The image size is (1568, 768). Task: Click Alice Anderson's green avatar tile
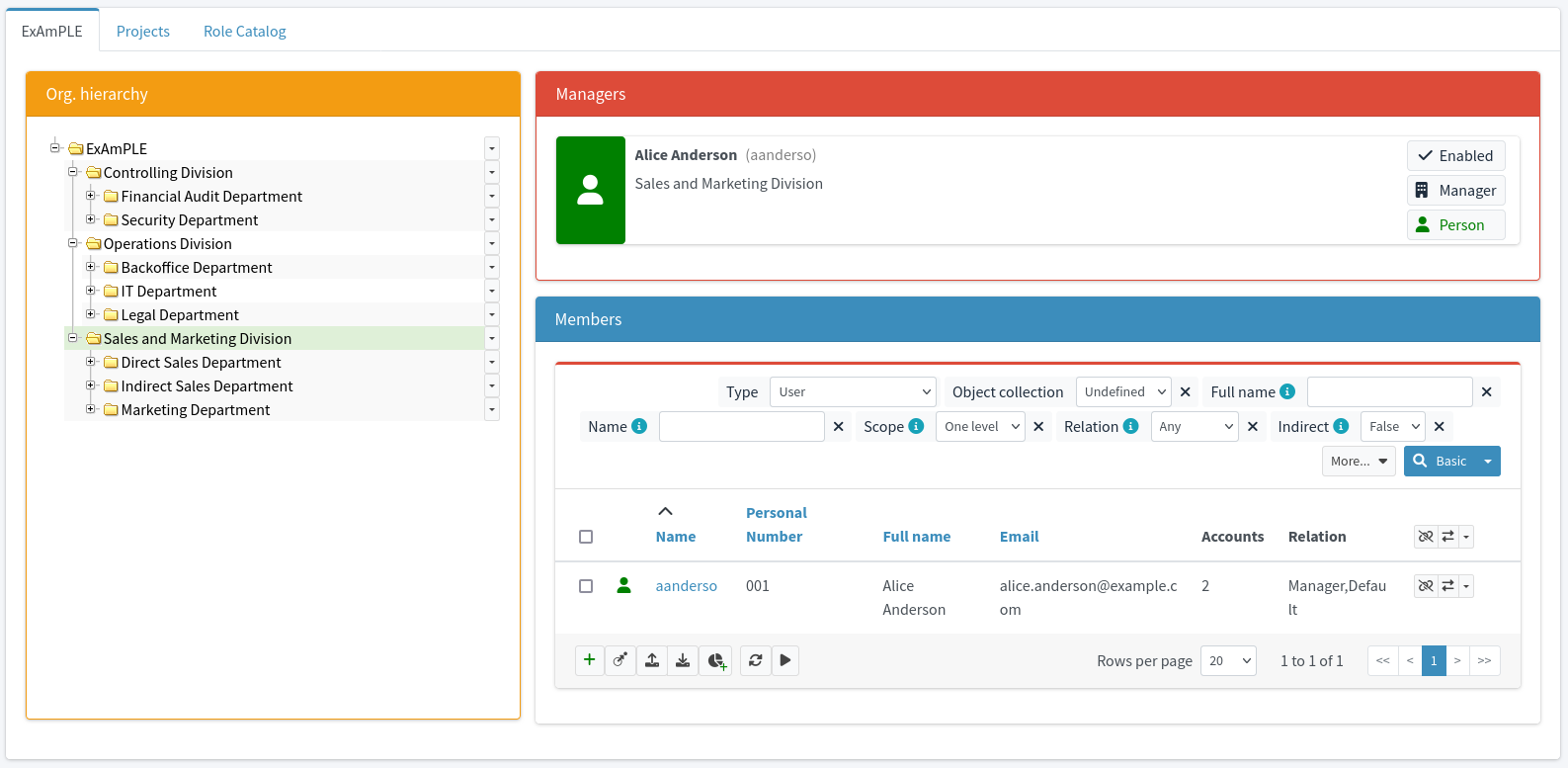click(591, 190)
